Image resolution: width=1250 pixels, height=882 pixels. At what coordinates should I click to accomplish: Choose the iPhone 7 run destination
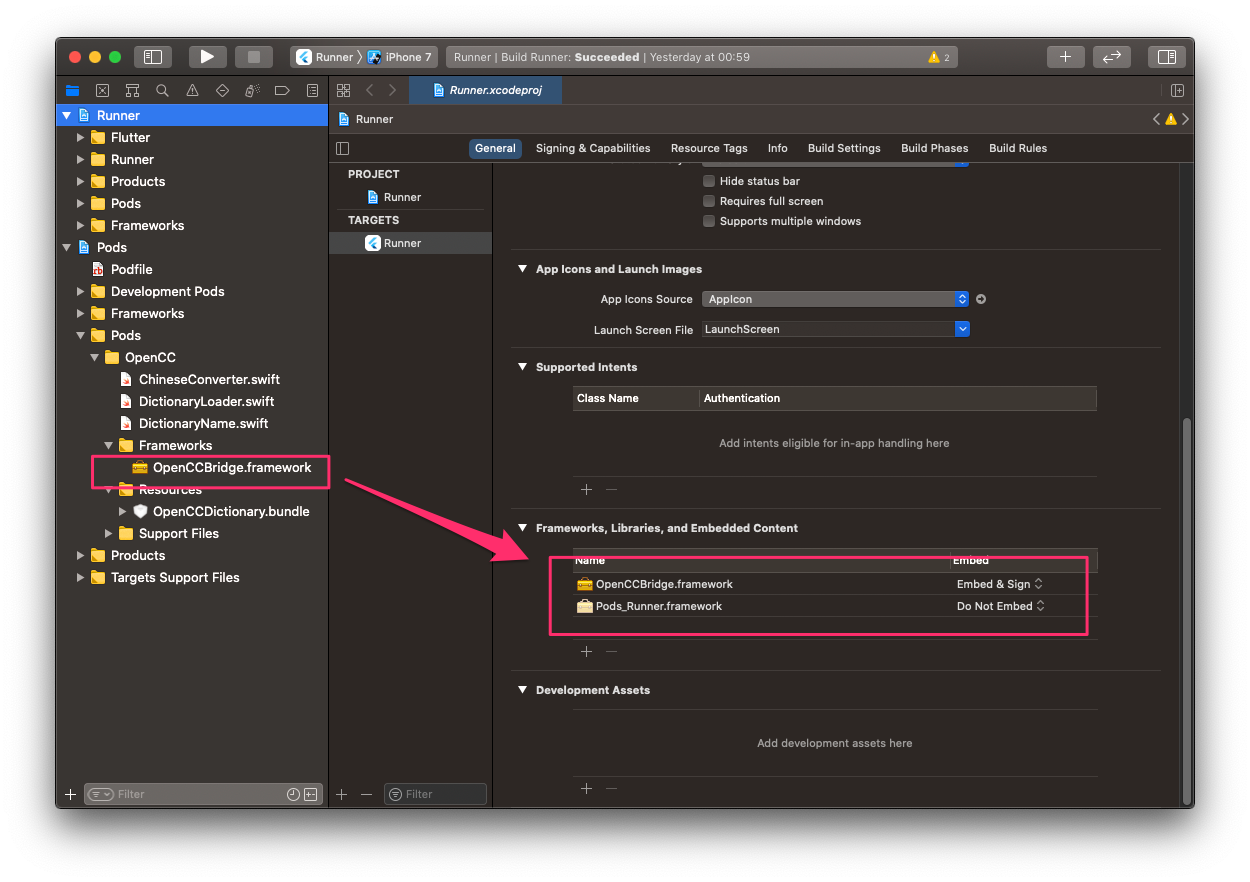tap(400, 57)
